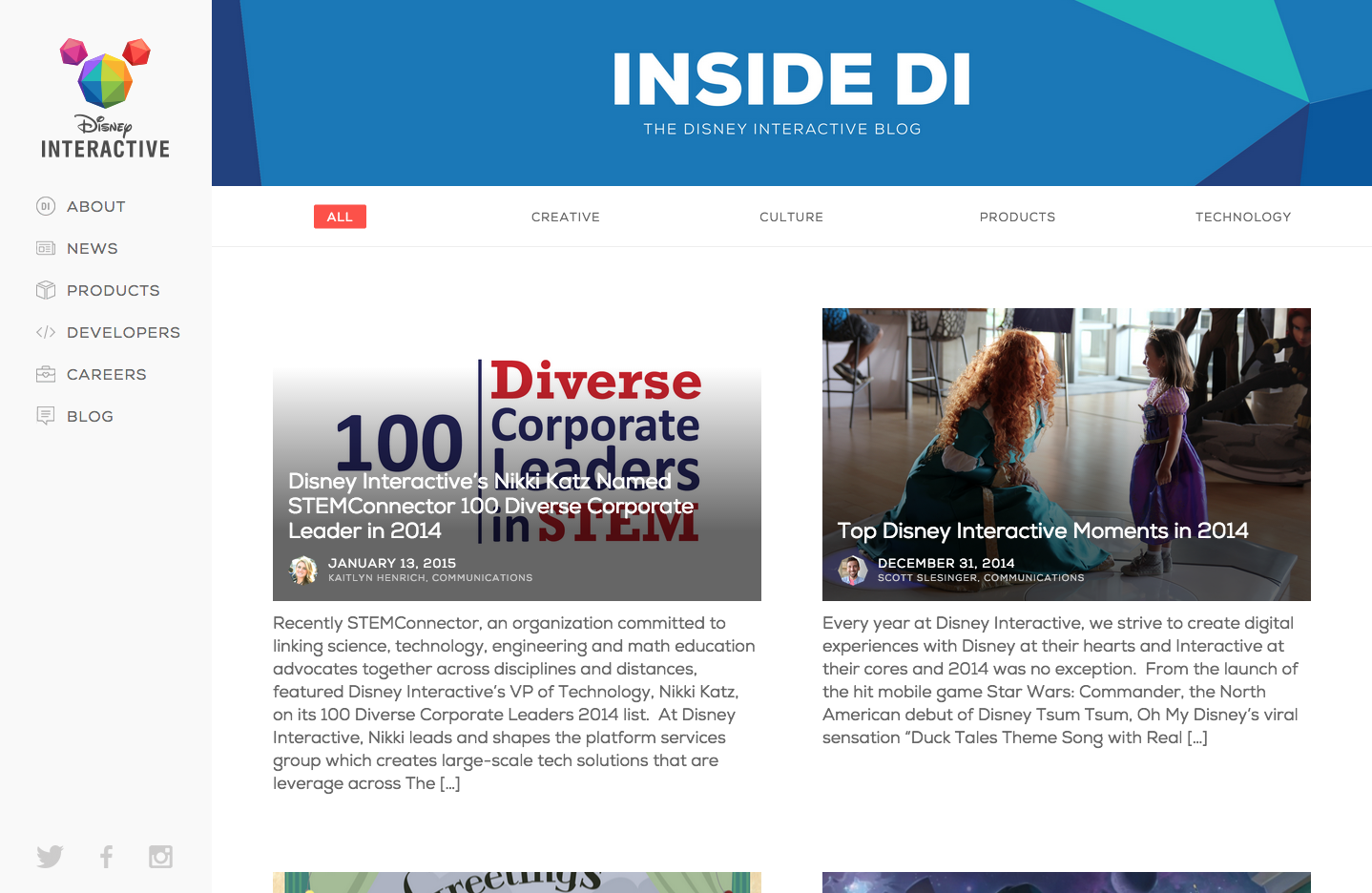Click the Products box icon
The height and width of the screenshot is (893, 1372).
point(46,290)
